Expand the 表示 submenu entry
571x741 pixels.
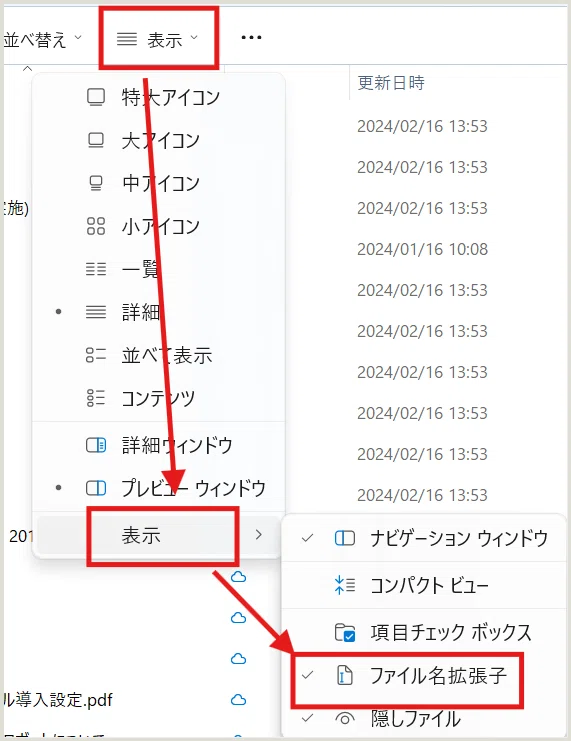coord(159,535)
